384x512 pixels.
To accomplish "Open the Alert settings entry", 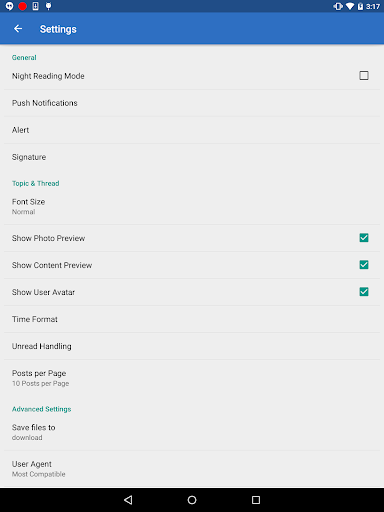I will tap(192, 130).
